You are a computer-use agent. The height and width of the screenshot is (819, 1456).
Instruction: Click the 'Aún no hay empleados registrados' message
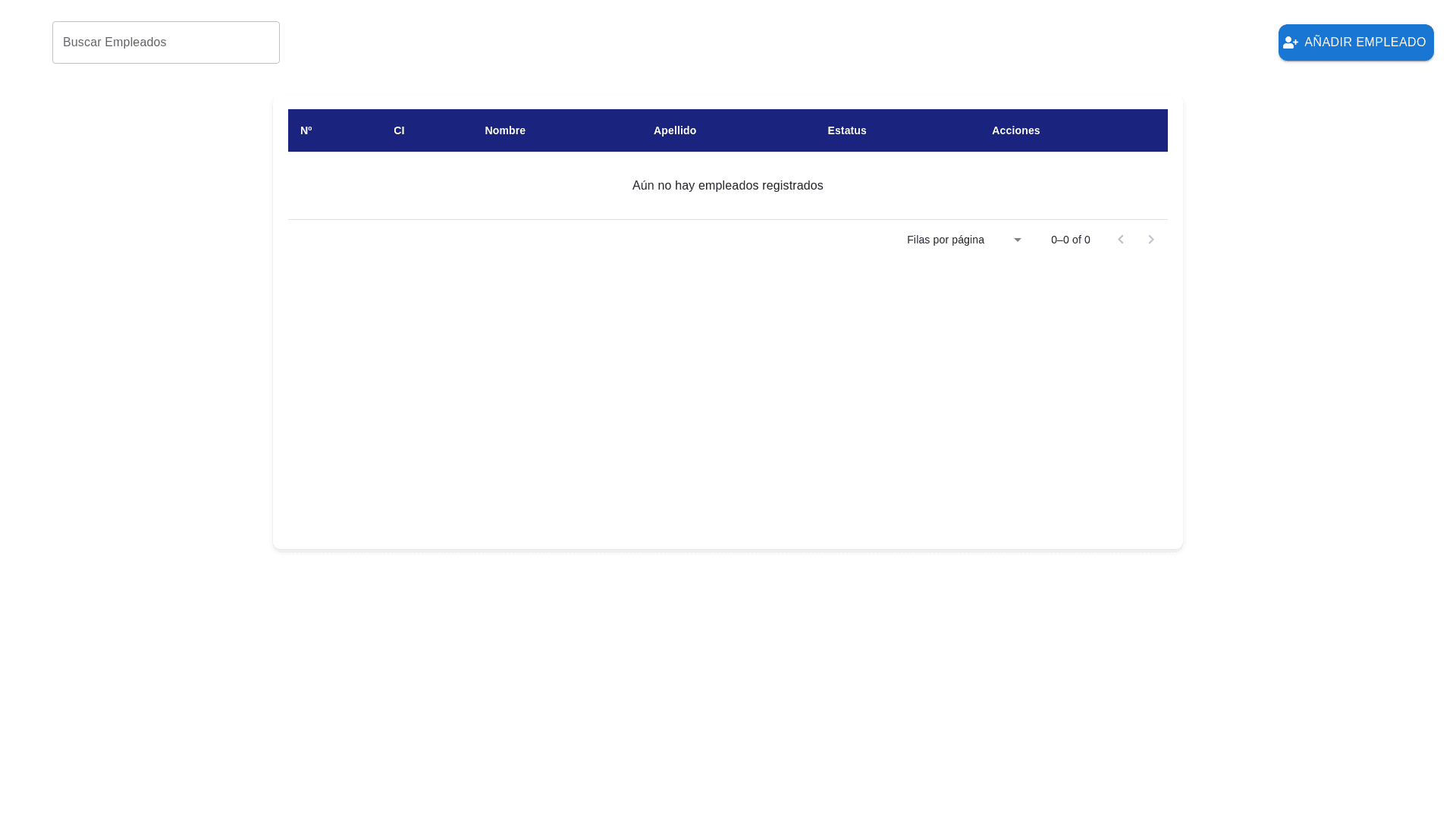(x=727, y=186)
